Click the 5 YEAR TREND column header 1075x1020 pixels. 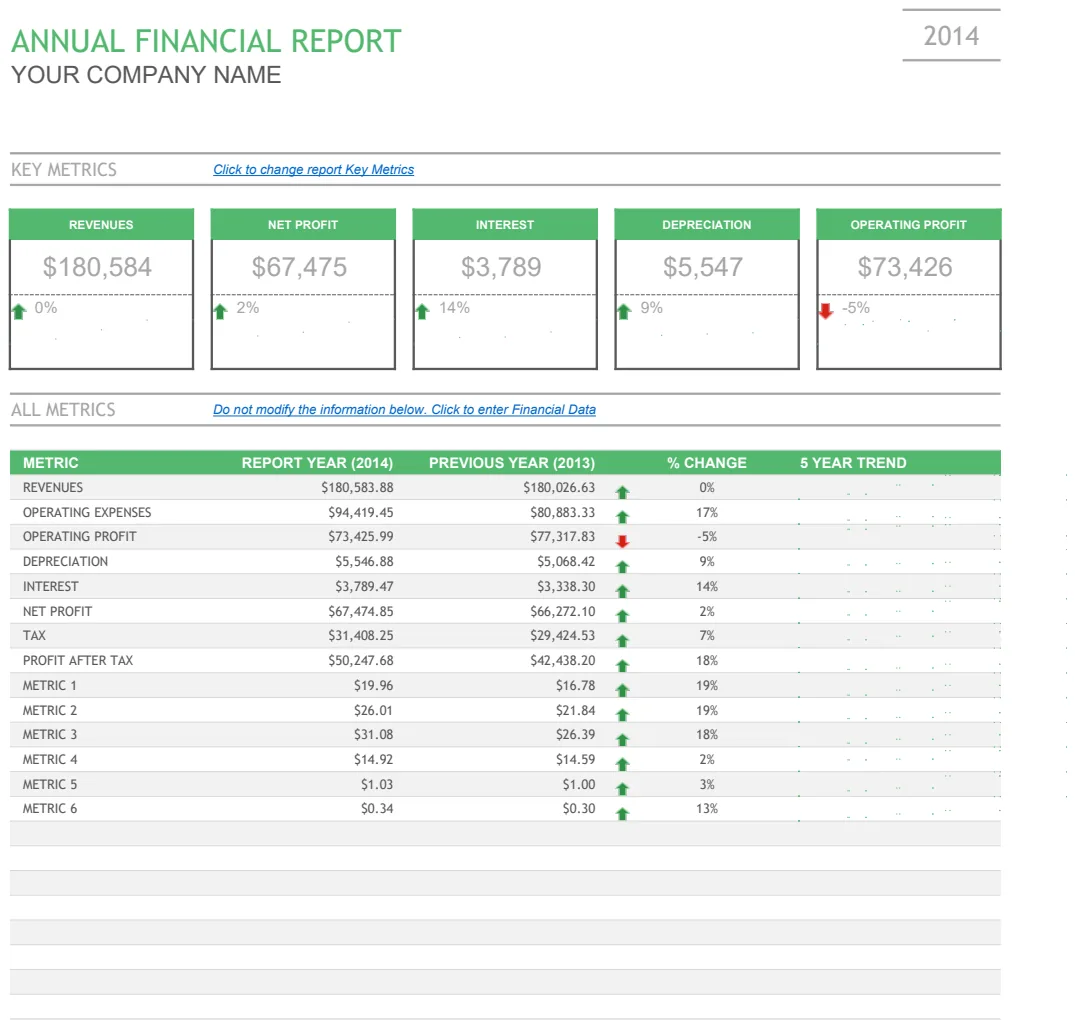(853, 463)
